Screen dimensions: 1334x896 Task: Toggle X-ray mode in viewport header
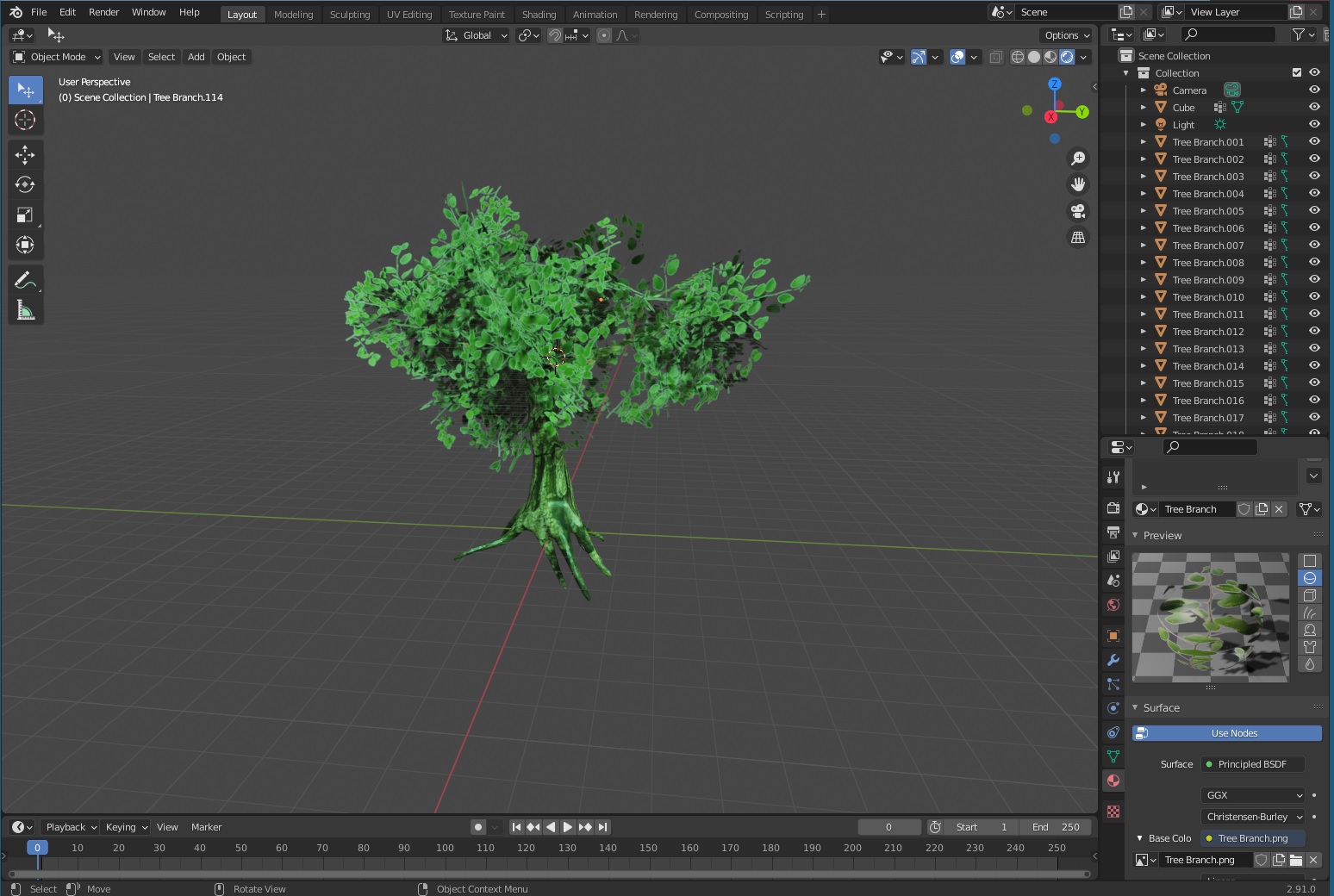(x=995, y=57)
